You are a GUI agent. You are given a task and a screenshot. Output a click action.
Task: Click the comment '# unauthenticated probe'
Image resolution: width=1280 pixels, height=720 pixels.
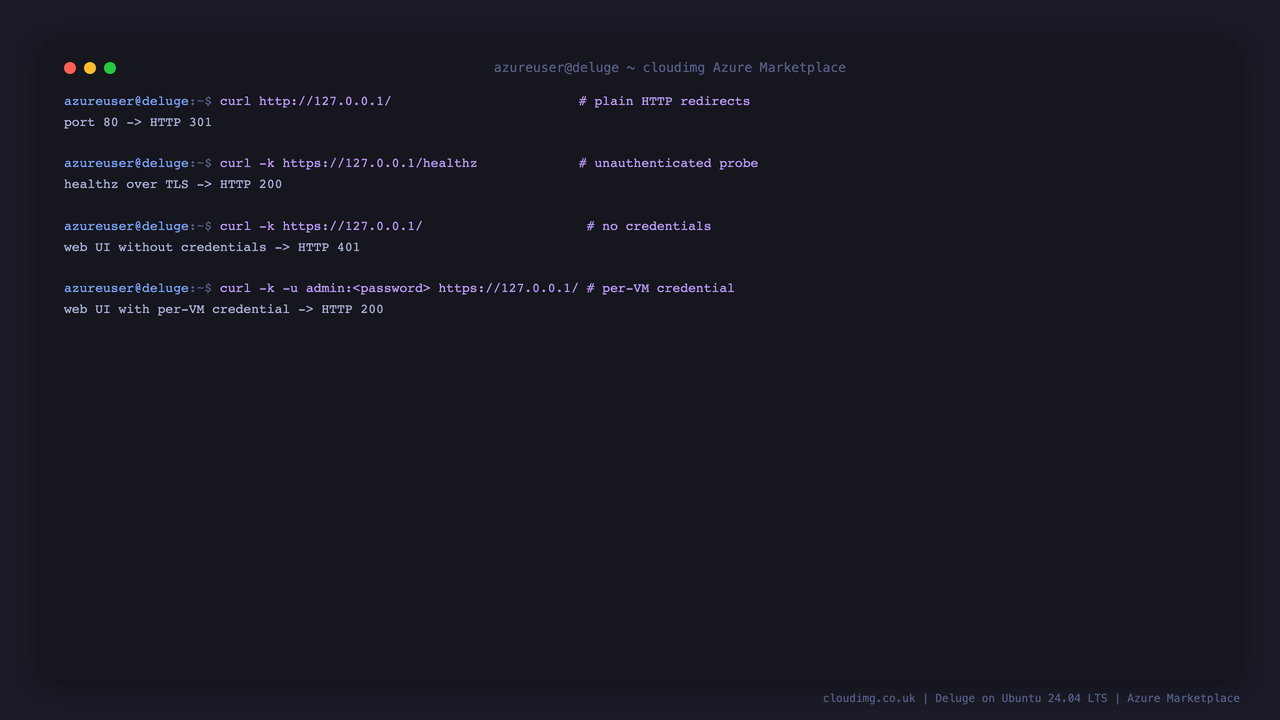(x=668, y=163)
